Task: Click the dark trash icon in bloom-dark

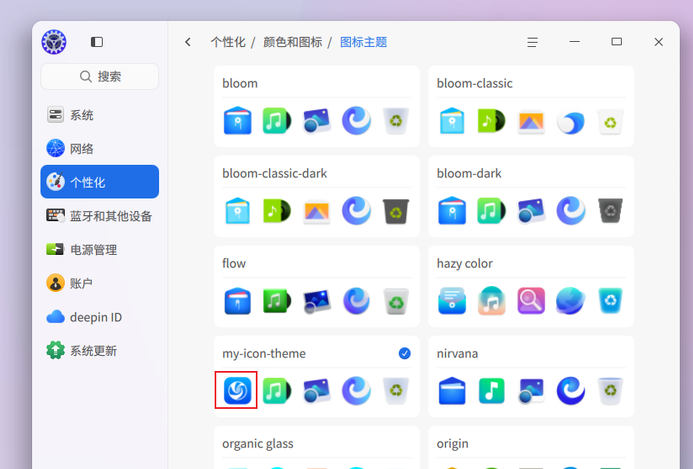Action: click(x=610, y=210)
